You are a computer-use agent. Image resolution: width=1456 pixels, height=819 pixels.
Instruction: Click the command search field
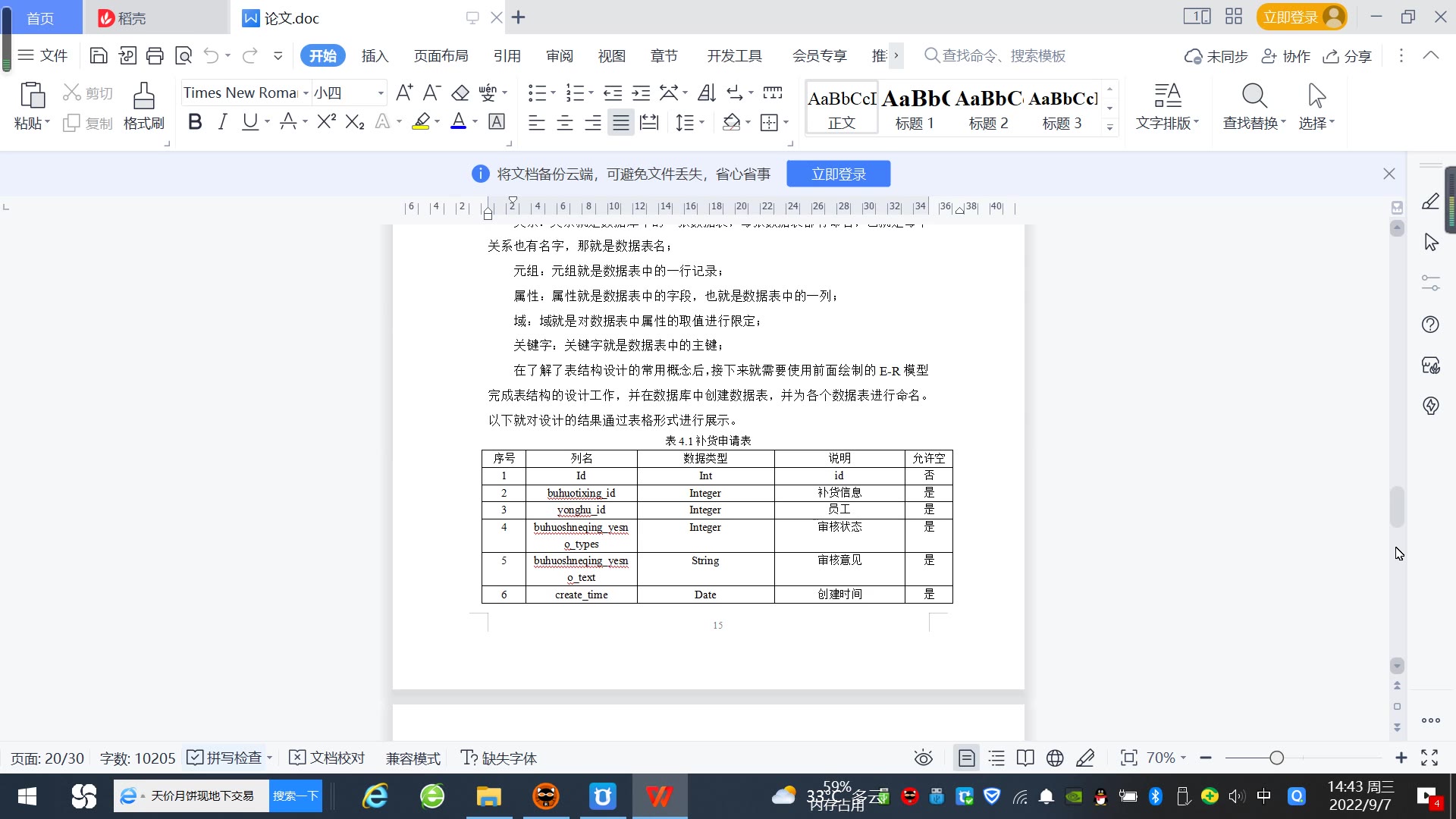tap(995, 55)
